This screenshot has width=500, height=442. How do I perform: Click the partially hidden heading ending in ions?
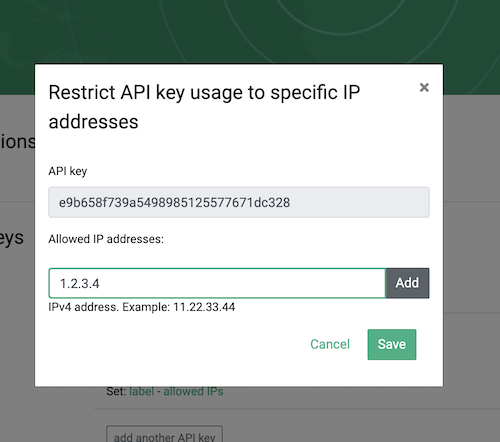point(17,142)
